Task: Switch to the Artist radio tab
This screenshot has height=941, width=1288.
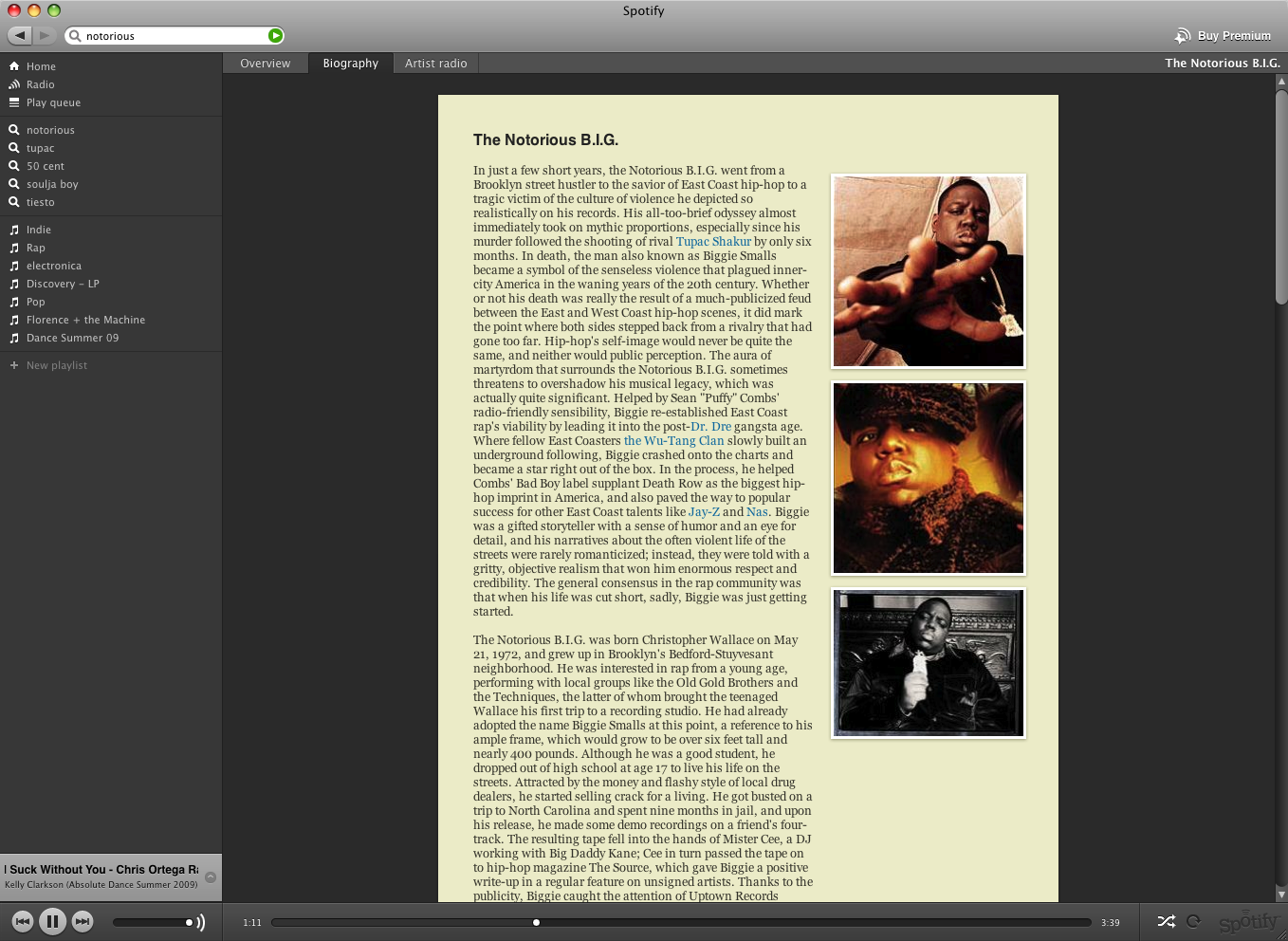Action: (436, 64)
